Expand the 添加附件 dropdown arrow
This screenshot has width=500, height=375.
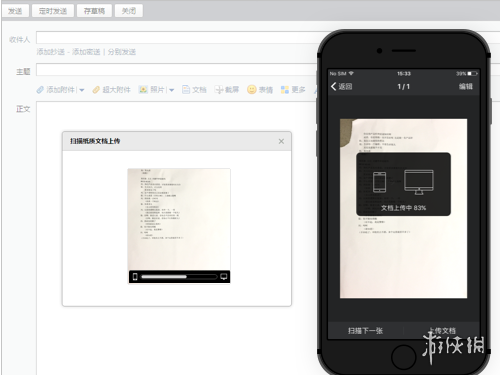coord(82,90)
